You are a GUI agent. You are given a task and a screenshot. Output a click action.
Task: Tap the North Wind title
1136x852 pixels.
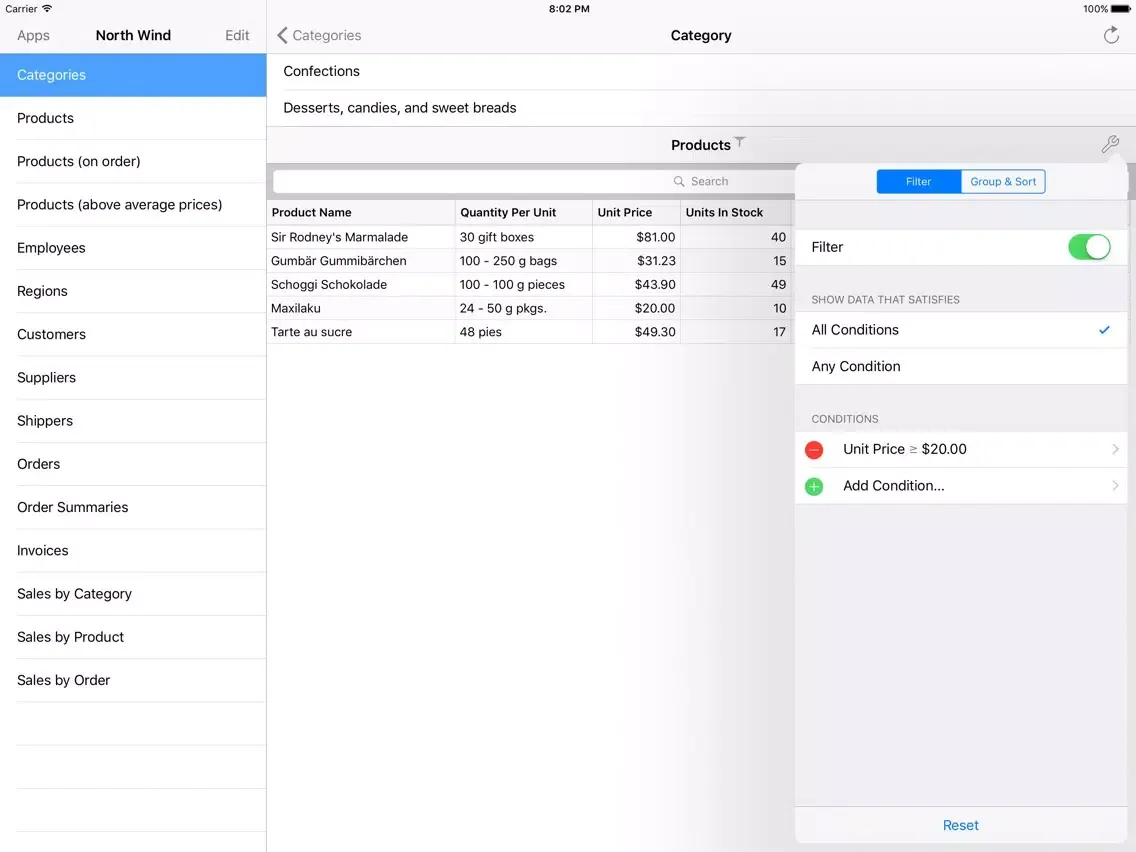(x=133, y=35)
